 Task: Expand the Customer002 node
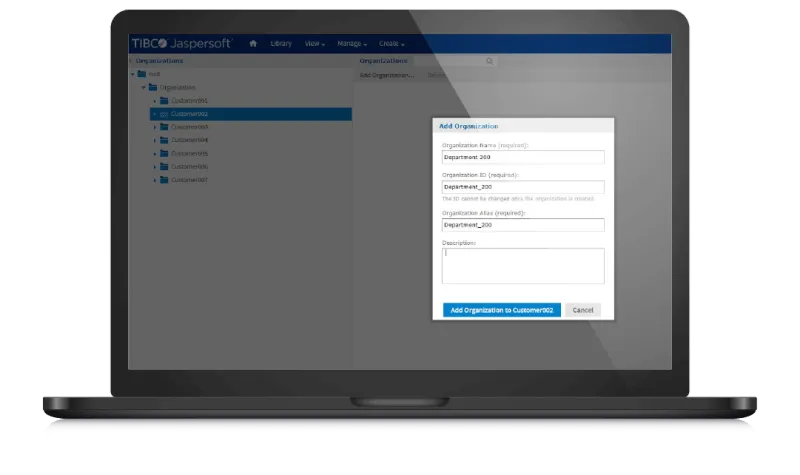point(155,114)
